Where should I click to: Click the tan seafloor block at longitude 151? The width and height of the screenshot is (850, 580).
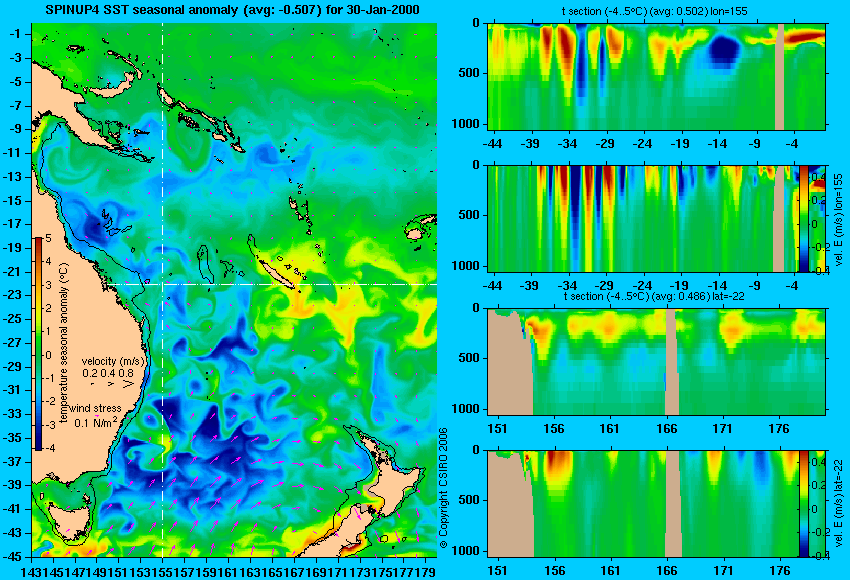[510, 362]
